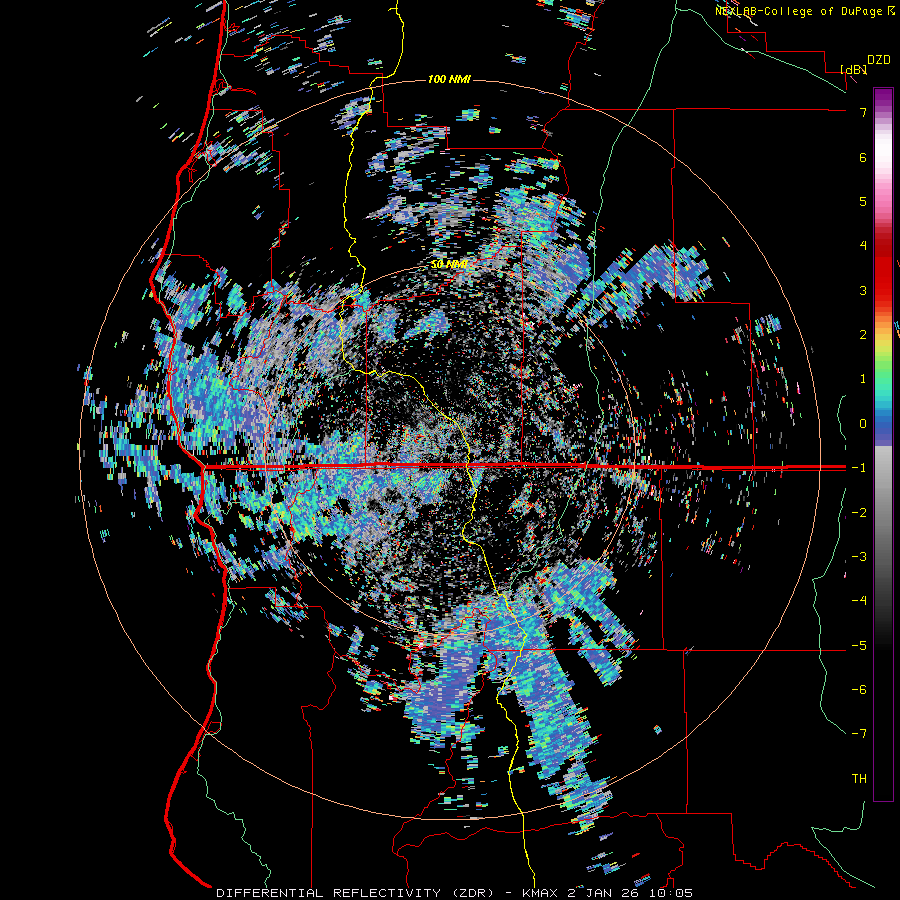Screen dimensions: 900x900
Task: Click the TH label on legend
Action: pyautogui.click(x=859, y=778)
